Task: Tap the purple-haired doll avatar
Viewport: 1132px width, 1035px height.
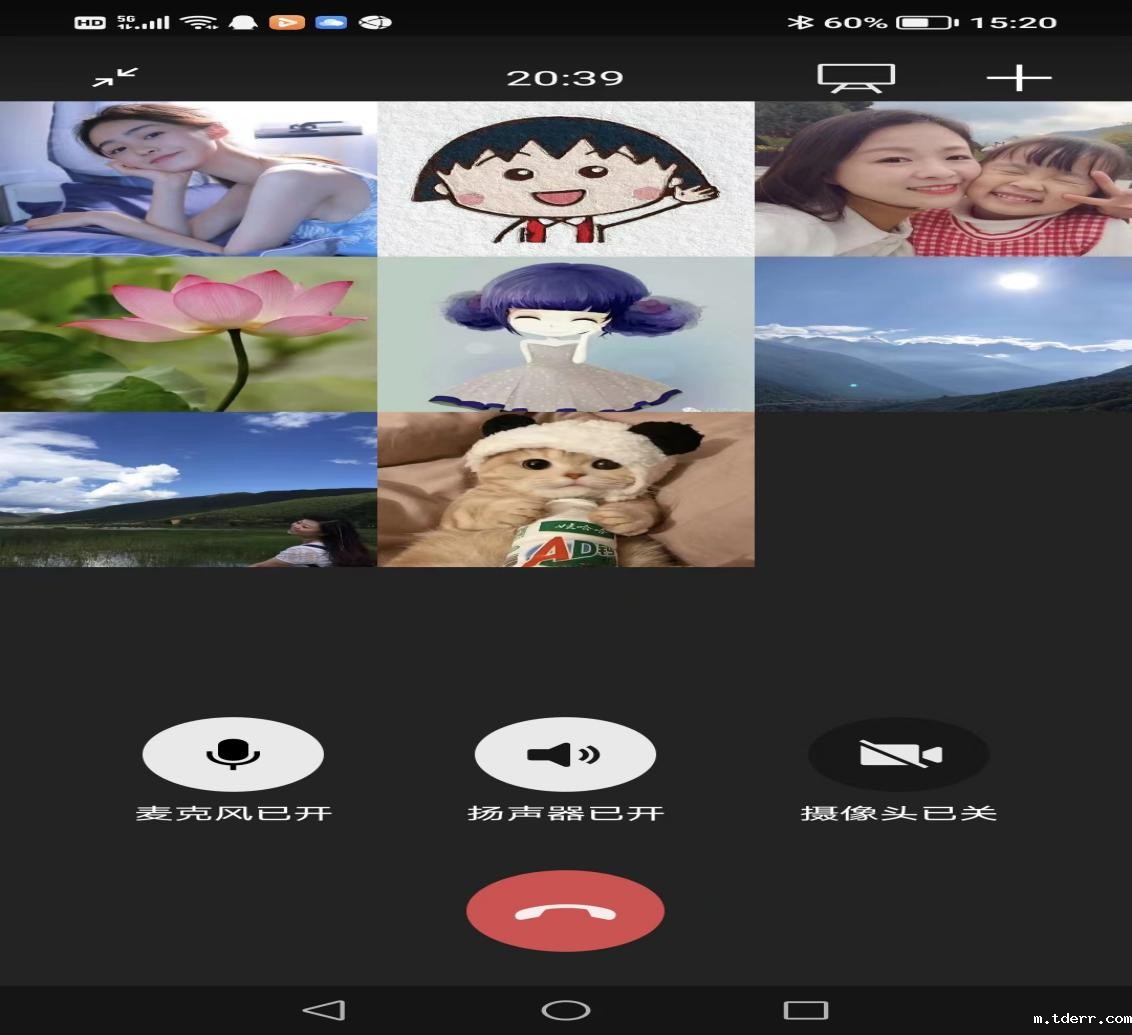Action: [x=566, y=334]
